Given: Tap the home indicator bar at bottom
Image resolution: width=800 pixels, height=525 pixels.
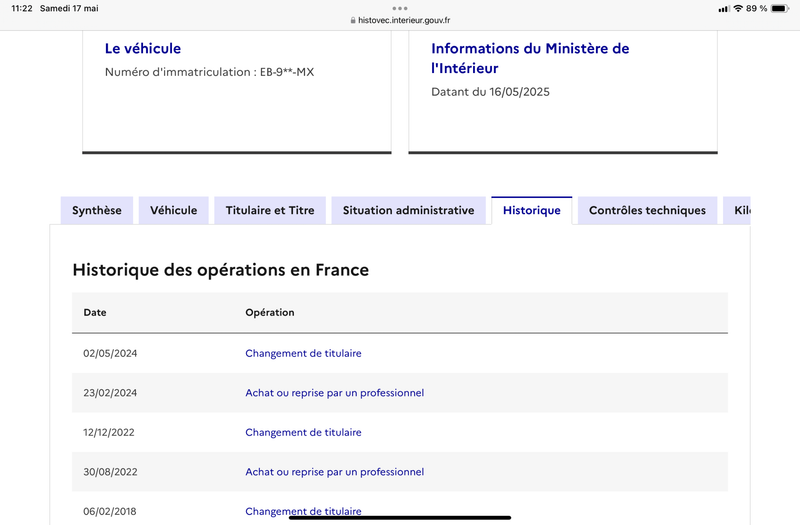Looking at the screenshot, I should pyautogui.click(x=400, y=518).
